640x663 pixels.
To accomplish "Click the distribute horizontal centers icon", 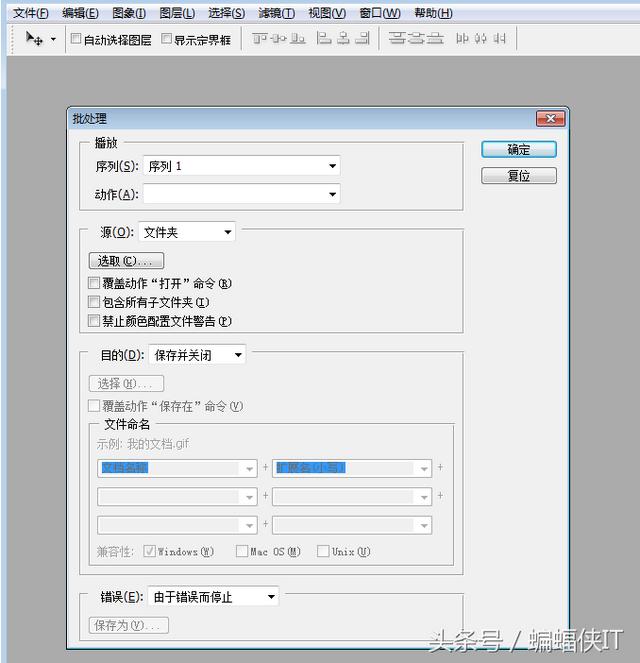I will tap(480, 39).
